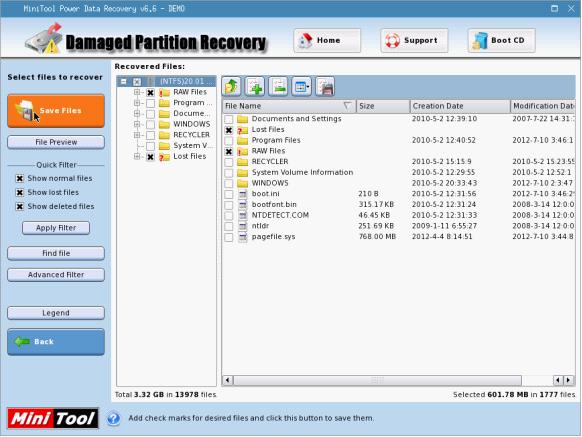Open the Boot CD option
The width and height of the screenshot is (582, 437).
pos(501,40)
